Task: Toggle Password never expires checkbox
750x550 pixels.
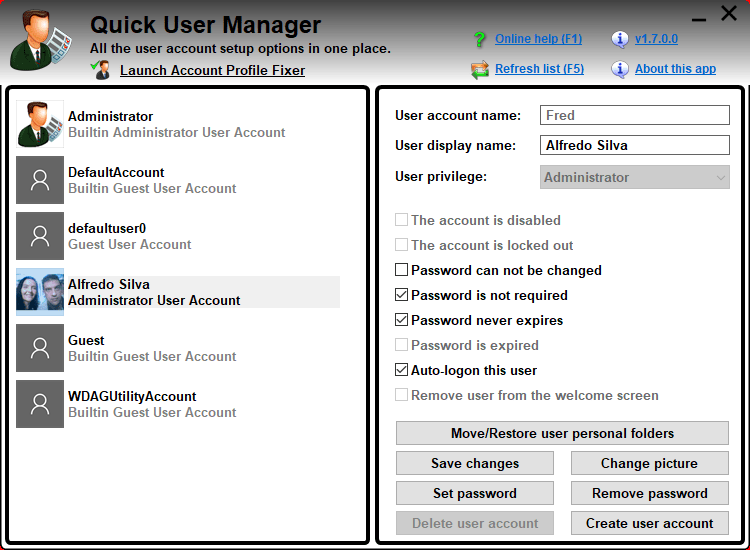Action: point(402,320)
